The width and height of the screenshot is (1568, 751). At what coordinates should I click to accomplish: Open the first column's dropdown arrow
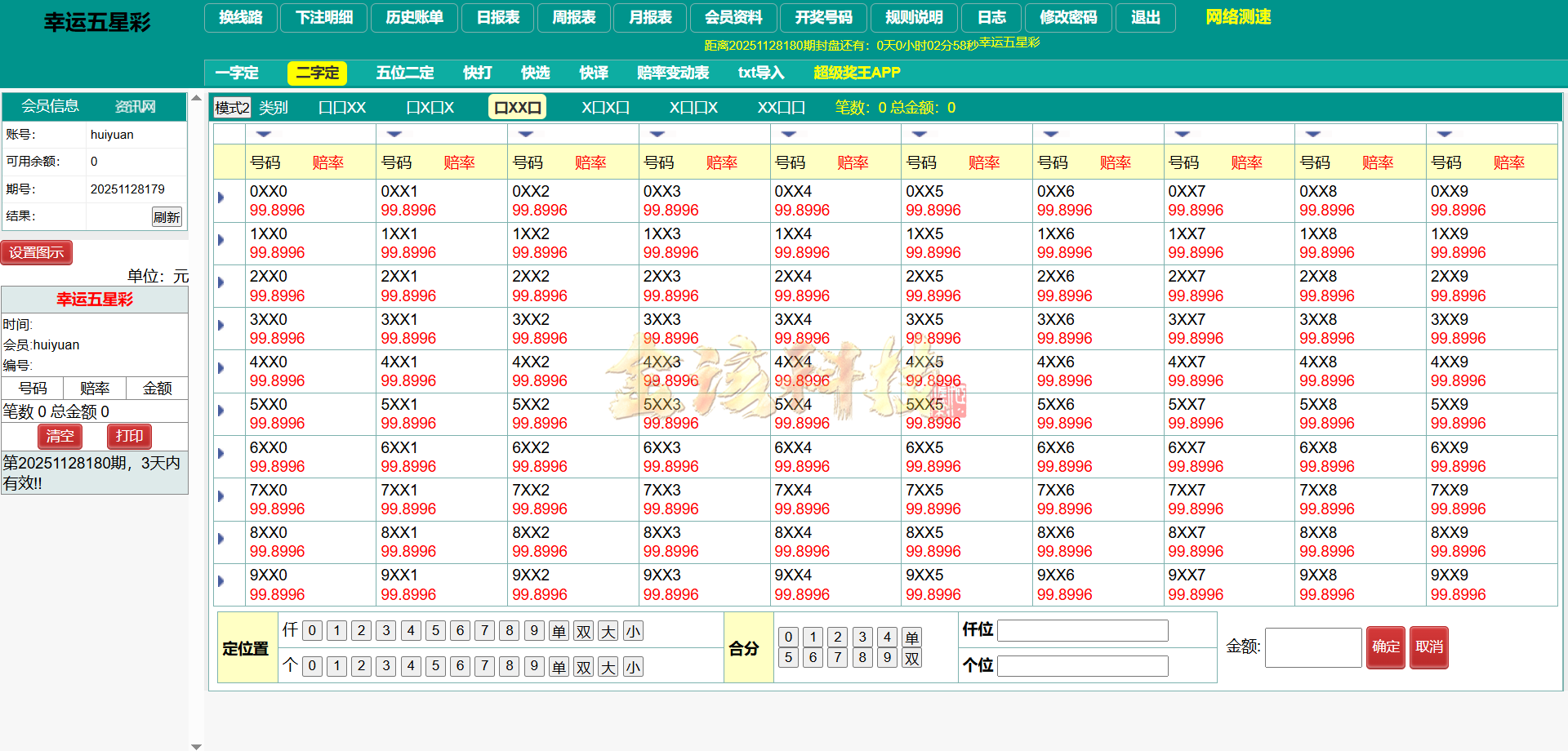pyautogui.click(x=263, y=134)
